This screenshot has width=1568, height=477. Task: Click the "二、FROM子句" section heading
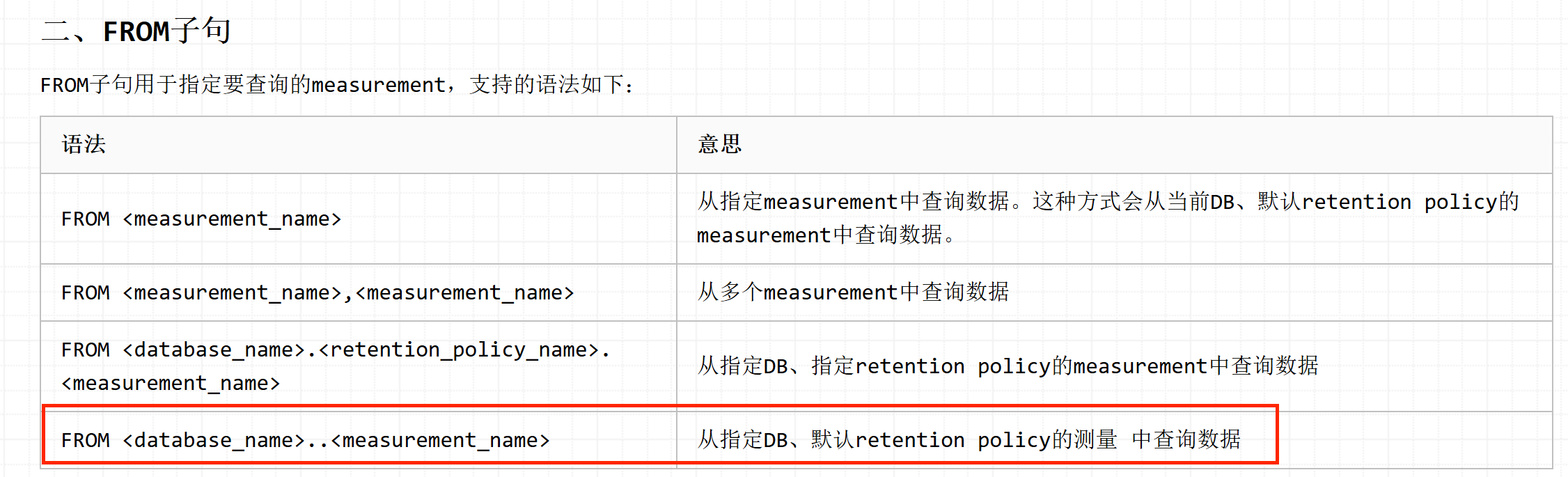[136, 31]
